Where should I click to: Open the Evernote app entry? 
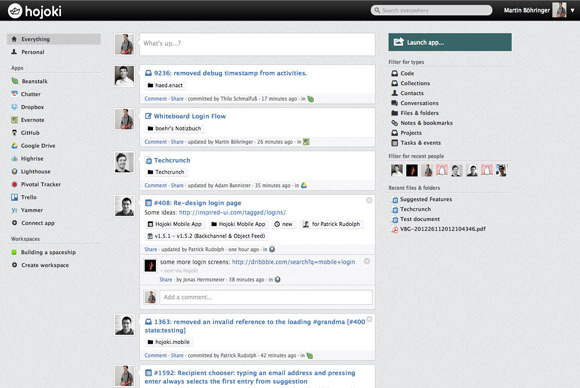click(x=28, y=120)
